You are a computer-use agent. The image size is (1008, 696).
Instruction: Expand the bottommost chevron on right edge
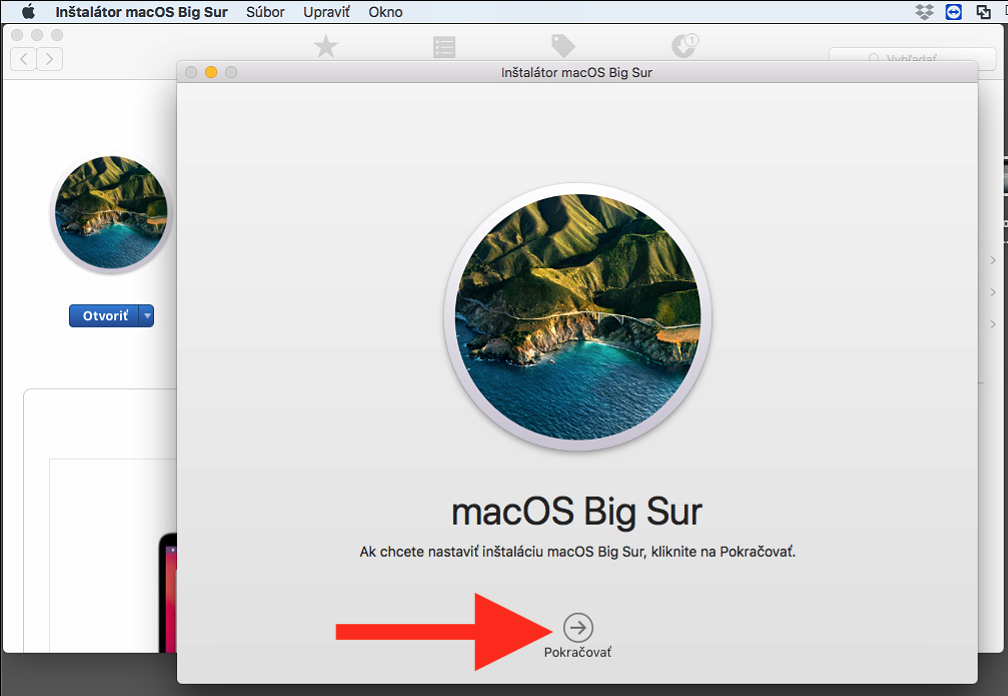tap(992, 324)
